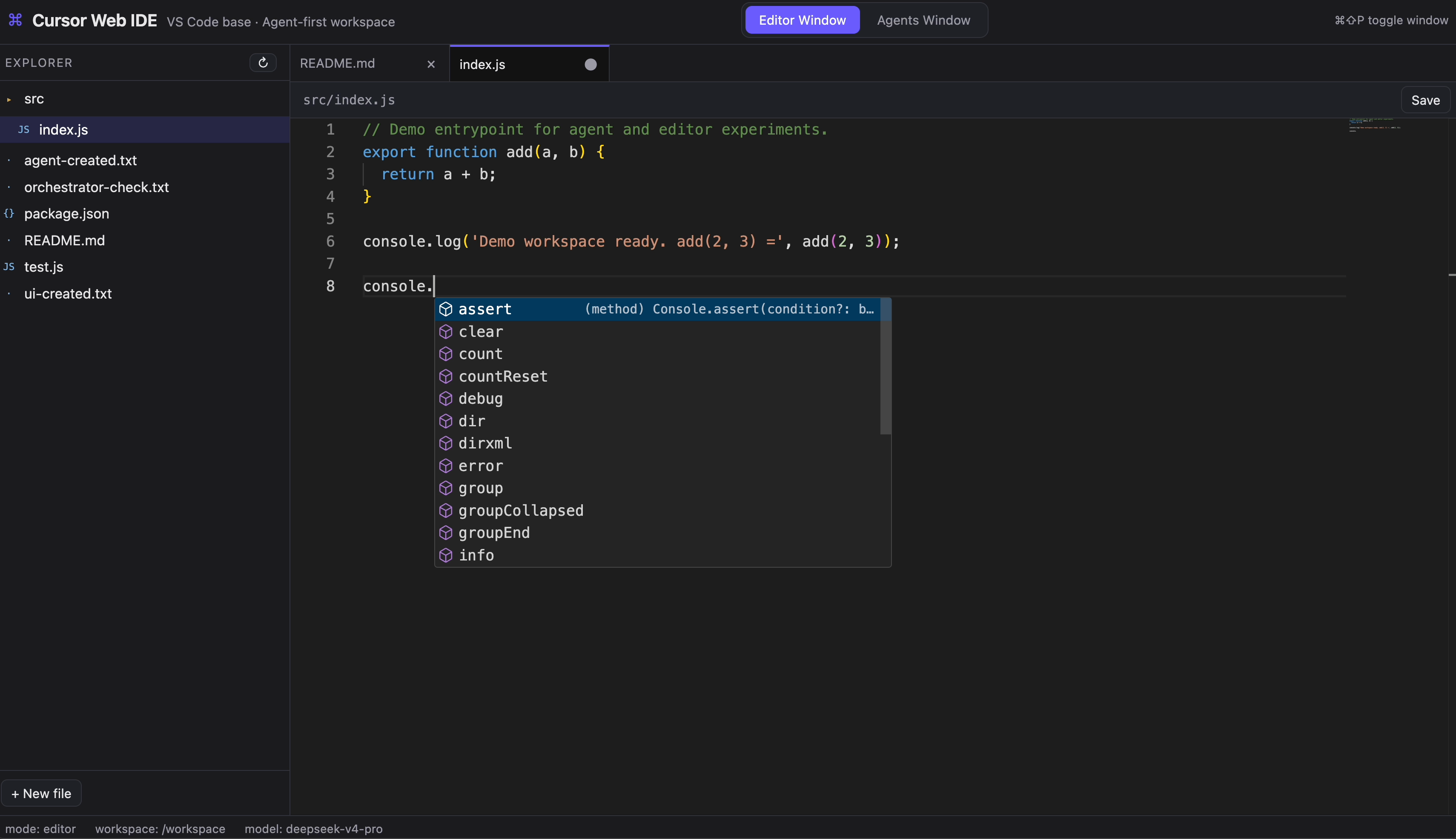This screenshot has width=1456, height=839.
Task: Click the mode: editor status entry
Action: (x=40, y=829)
